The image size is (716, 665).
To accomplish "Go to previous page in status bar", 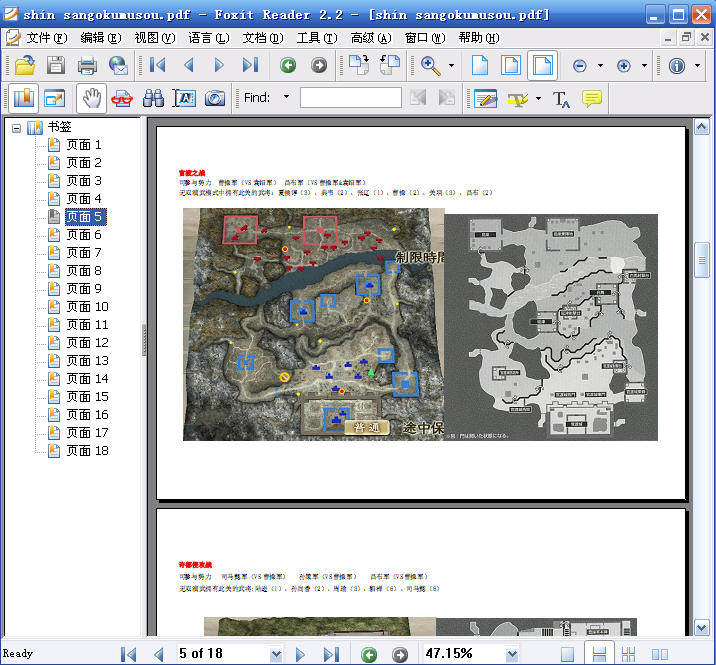I will click(159, 654).
